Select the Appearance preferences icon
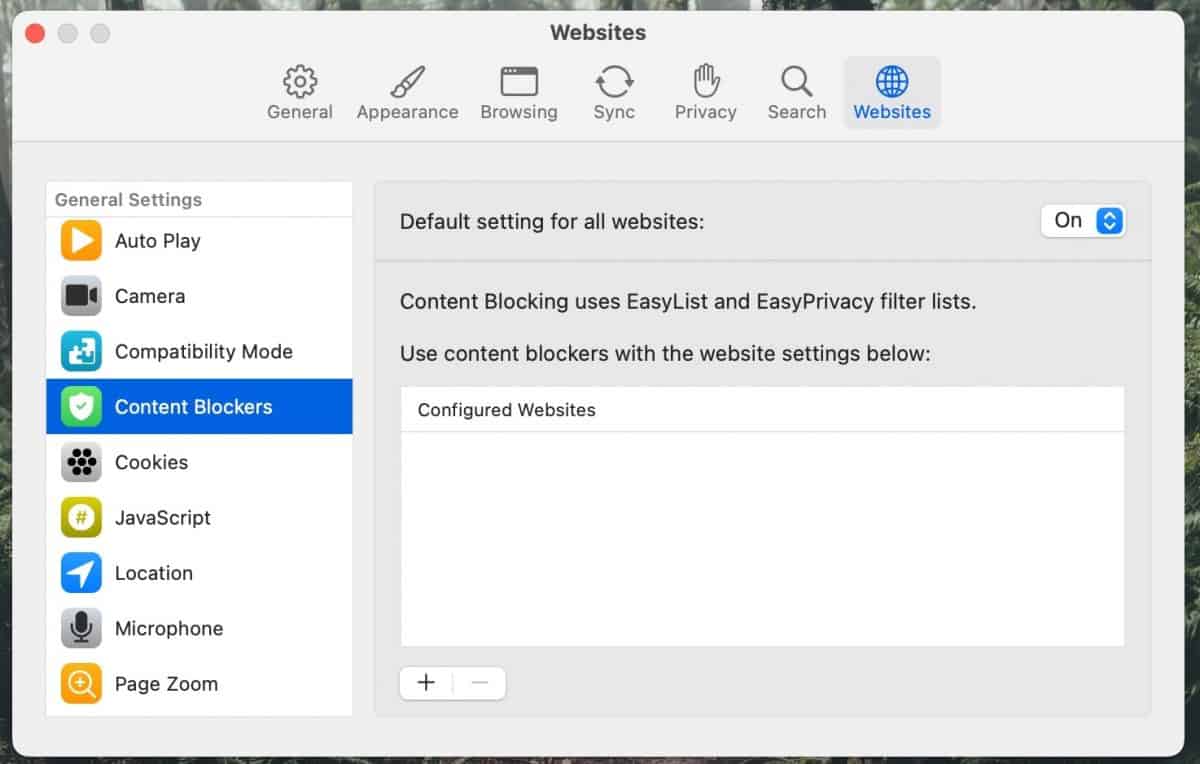The image size is (1200, 764). point(407,90)
